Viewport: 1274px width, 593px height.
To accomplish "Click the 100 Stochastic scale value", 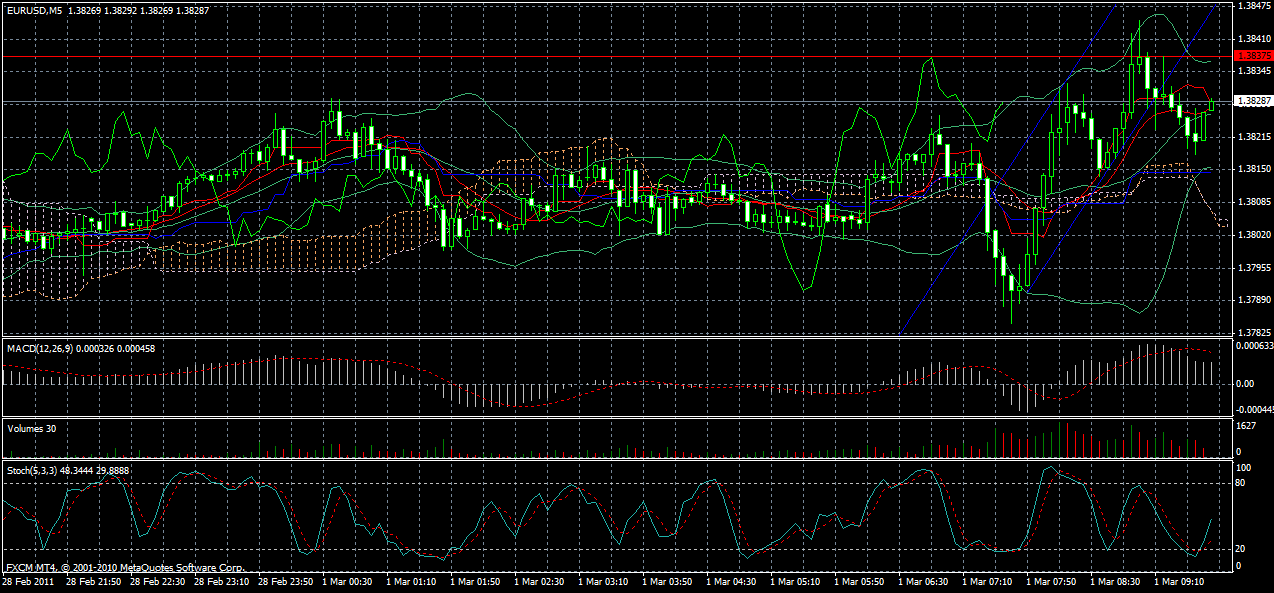I will coord(1245,468).
